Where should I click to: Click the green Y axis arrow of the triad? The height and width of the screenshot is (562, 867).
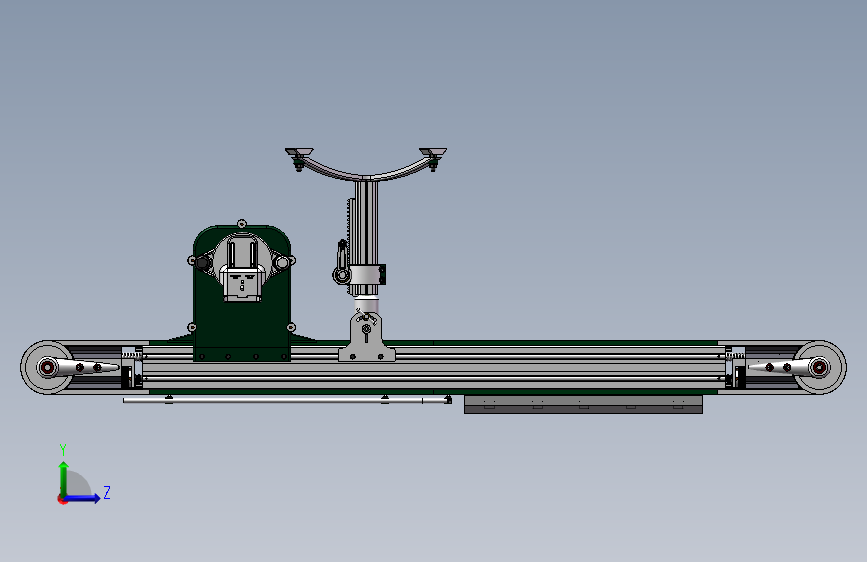(64, 479)
